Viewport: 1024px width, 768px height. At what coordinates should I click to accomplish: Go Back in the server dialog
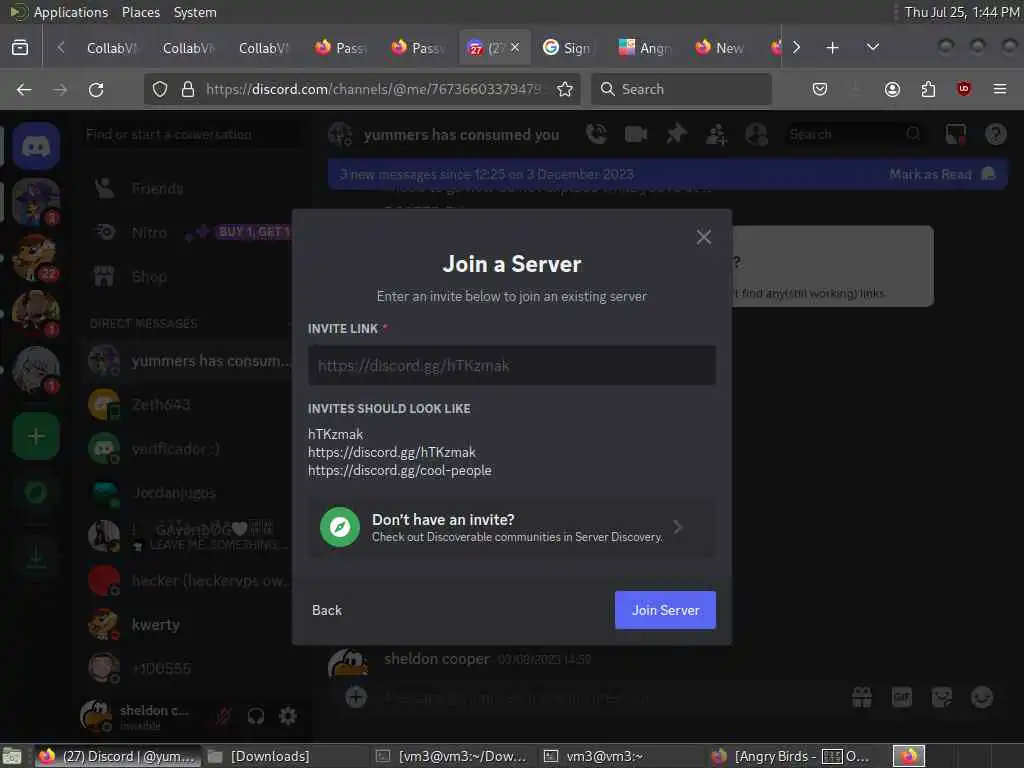pos(327,610)
